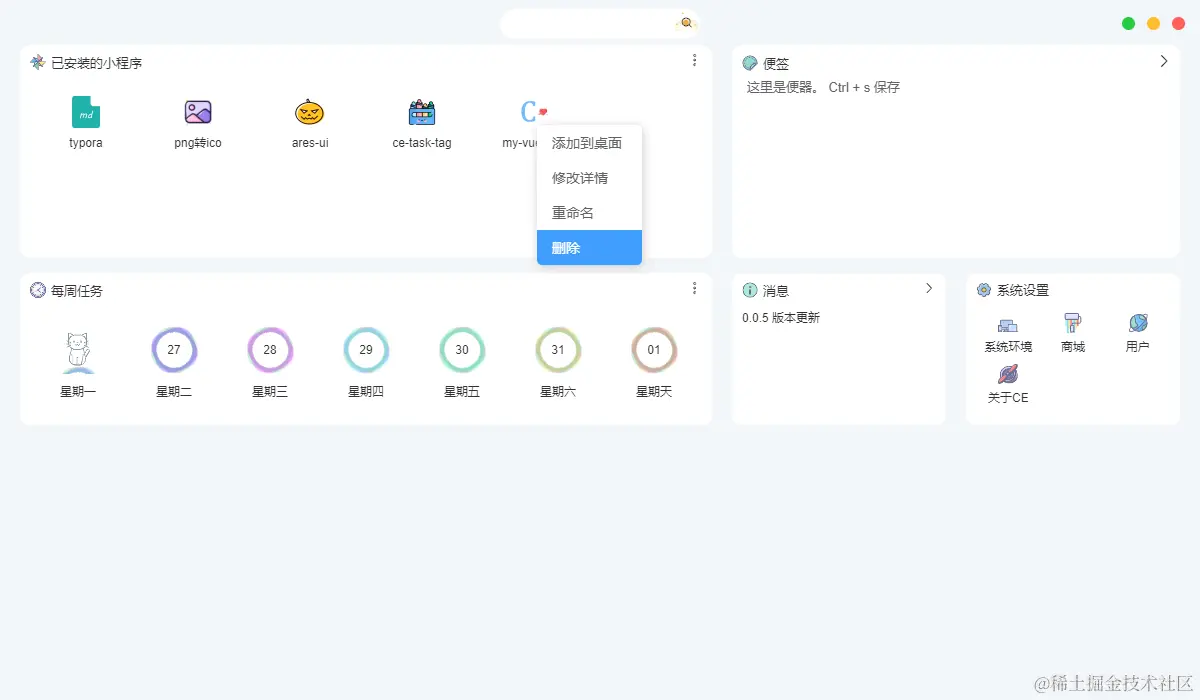Expand the 消息 panel arrow

click(x=929, y=288)
